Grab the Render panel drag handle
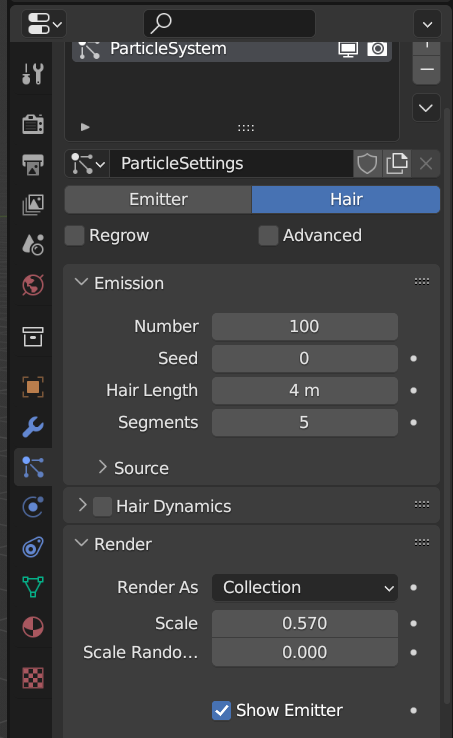The width and height of the screenshot is (453, 738). coord(422,543)
